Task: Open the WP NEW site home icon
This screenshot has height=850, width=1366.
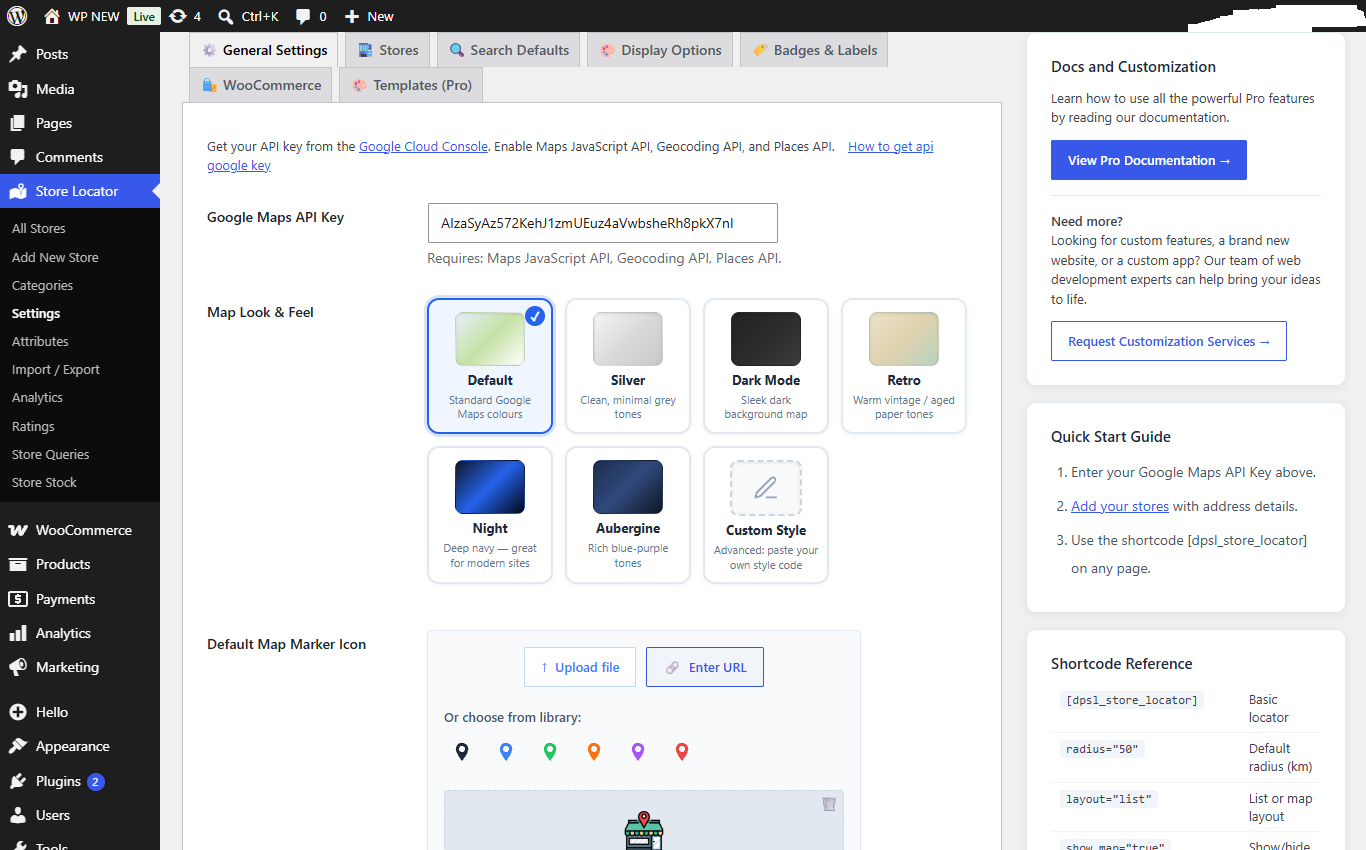Action: point(52,16)
